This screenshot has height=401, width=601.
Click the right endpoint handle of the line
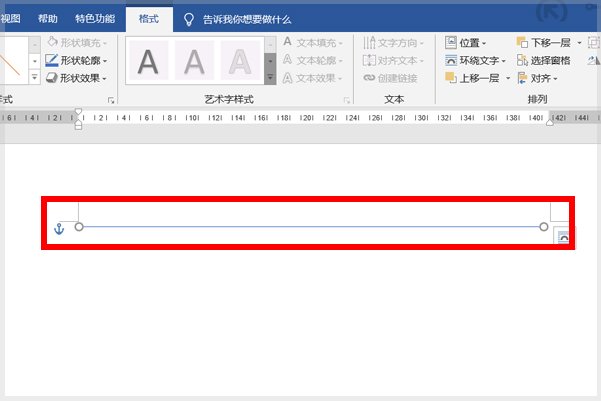(x=544, y=227)
